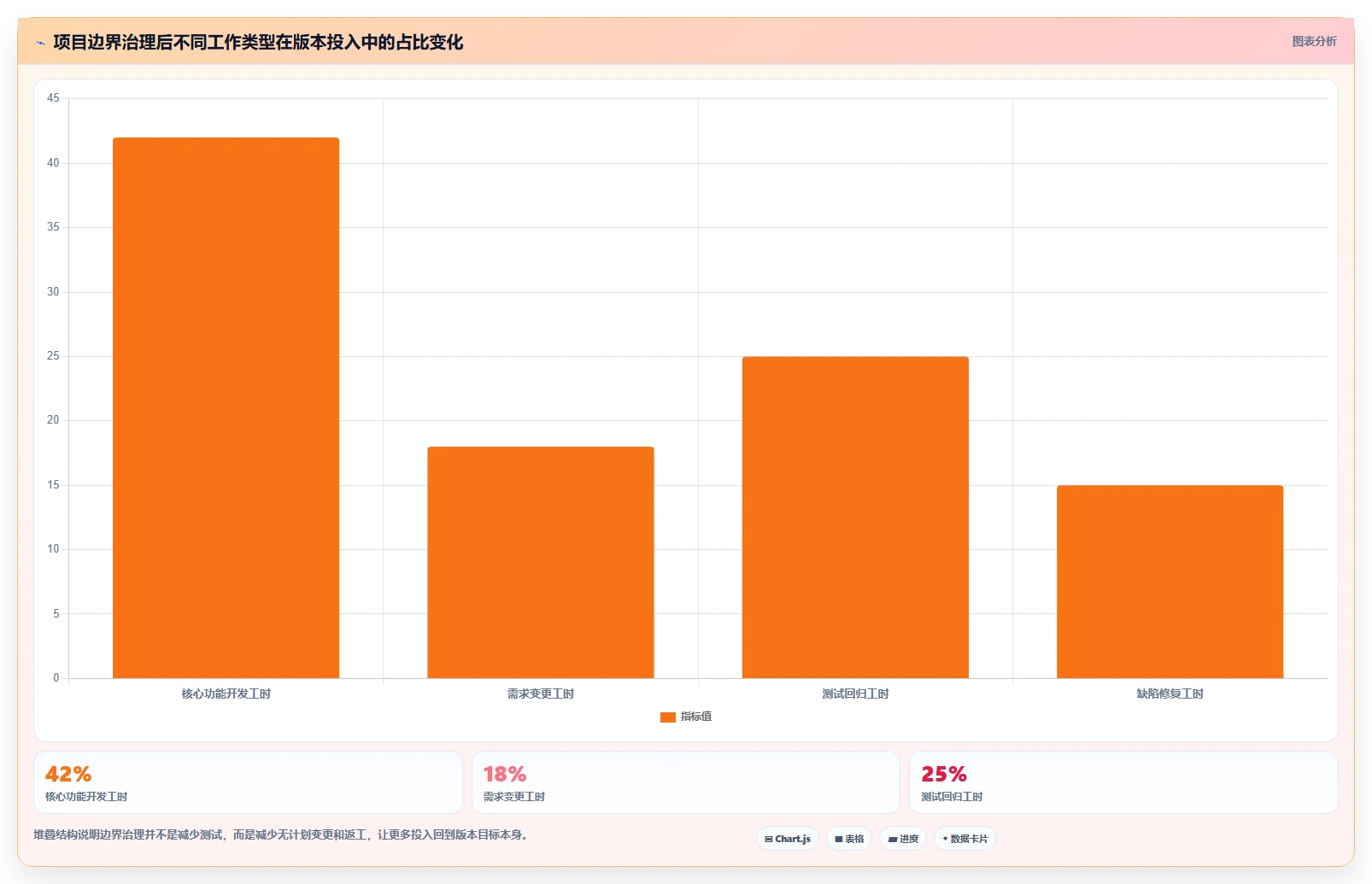Select the 数据卡片 tag pill
The height and width of the screenshot is (884, 1372).
pyautogui.click(x=965, y=839)
